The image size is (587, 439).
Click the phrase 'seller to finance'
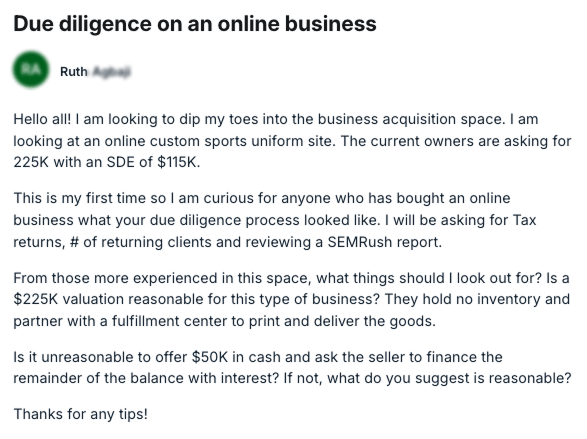click(423, 357)
